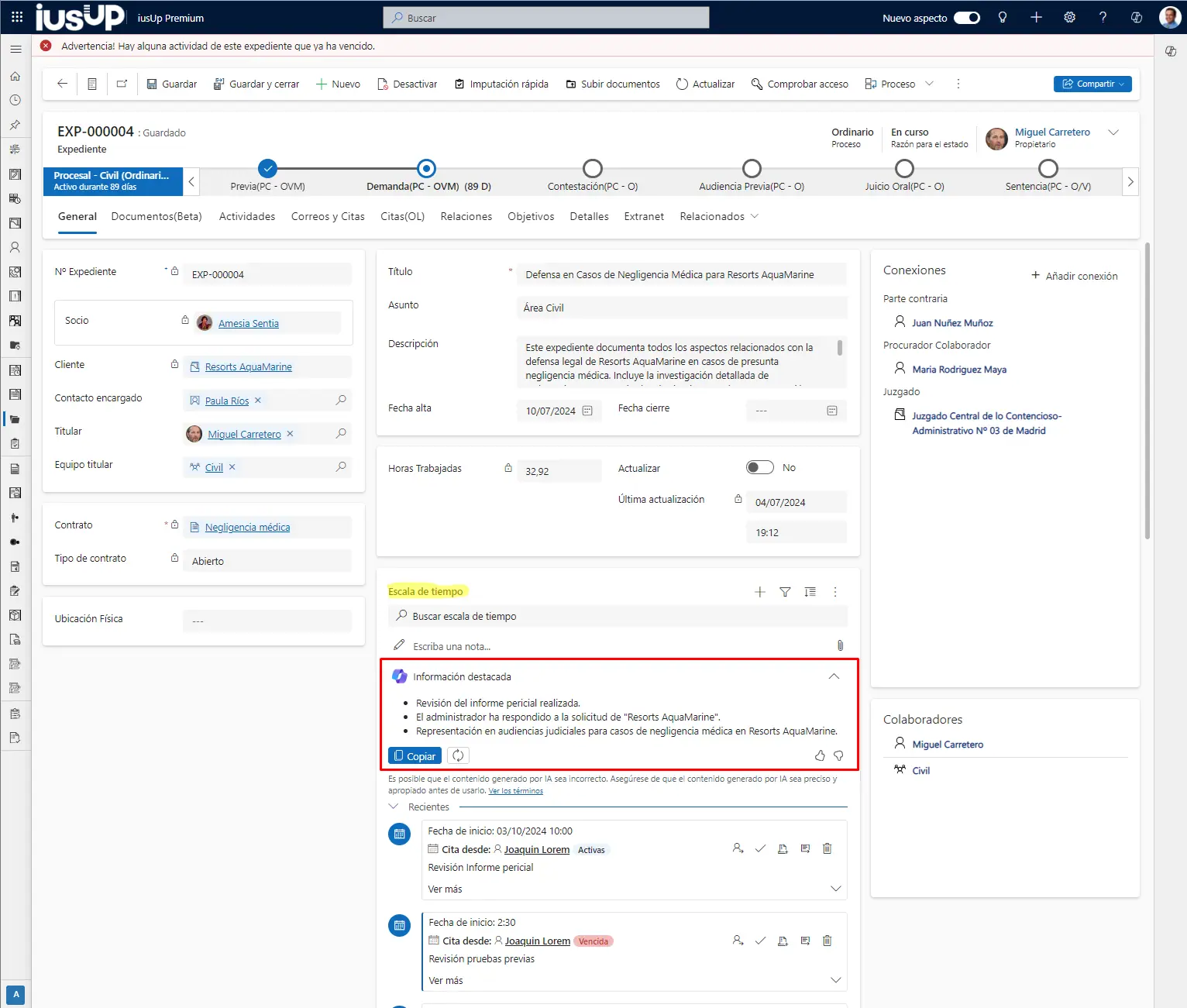Open the Documentos(Beta) tab
The image size is (1187, 1008).
click(157, 217)
